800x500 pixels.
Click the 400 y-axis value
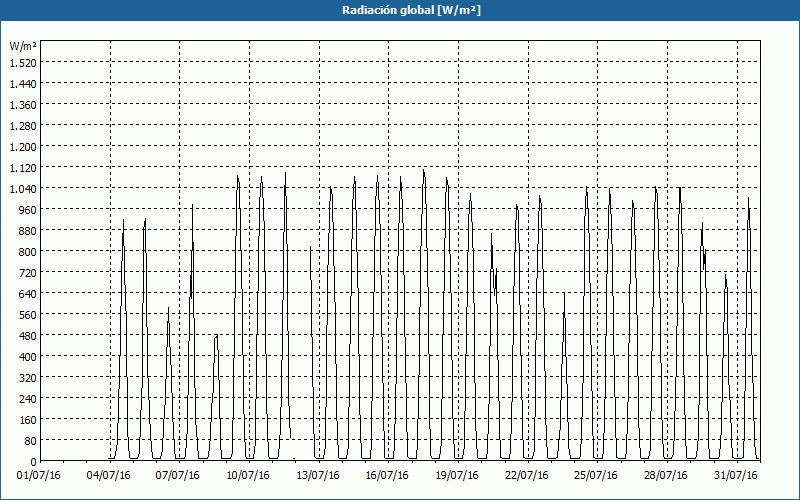click(x=28, y=357)
